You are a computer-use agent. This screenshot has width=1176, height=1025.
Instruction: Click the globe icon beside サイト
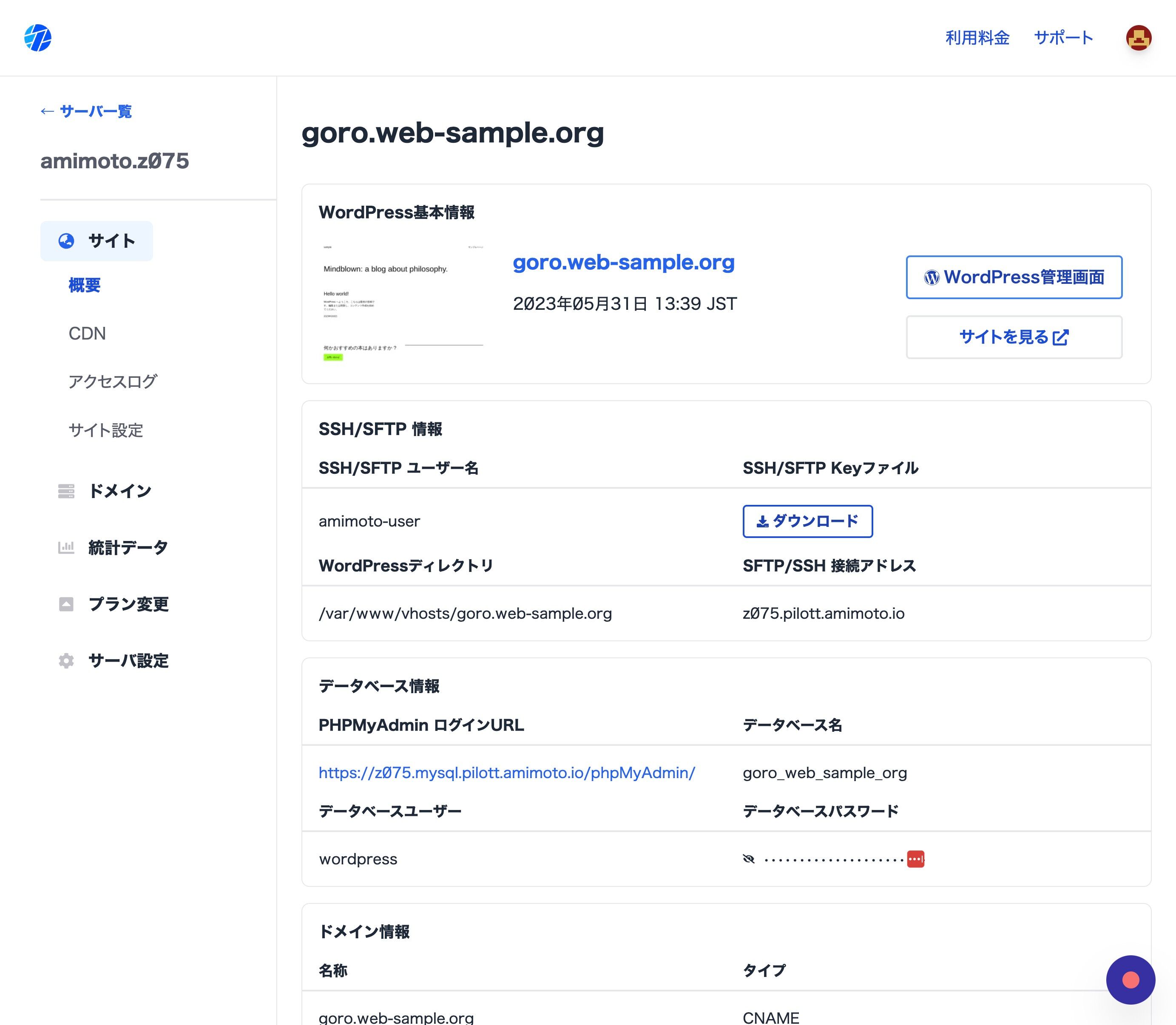[x=66, y=241]
